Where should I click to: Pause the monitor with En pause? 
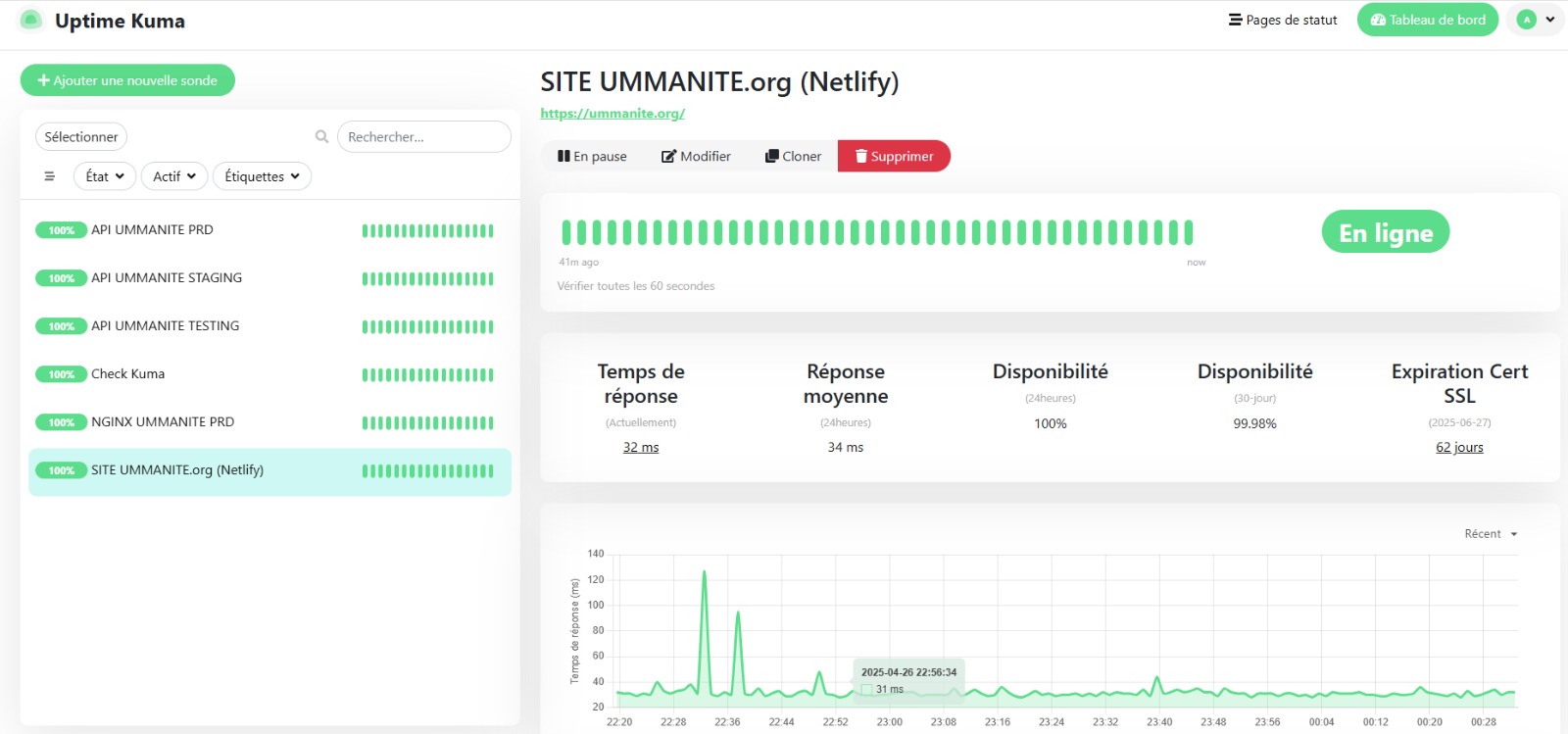592,156
